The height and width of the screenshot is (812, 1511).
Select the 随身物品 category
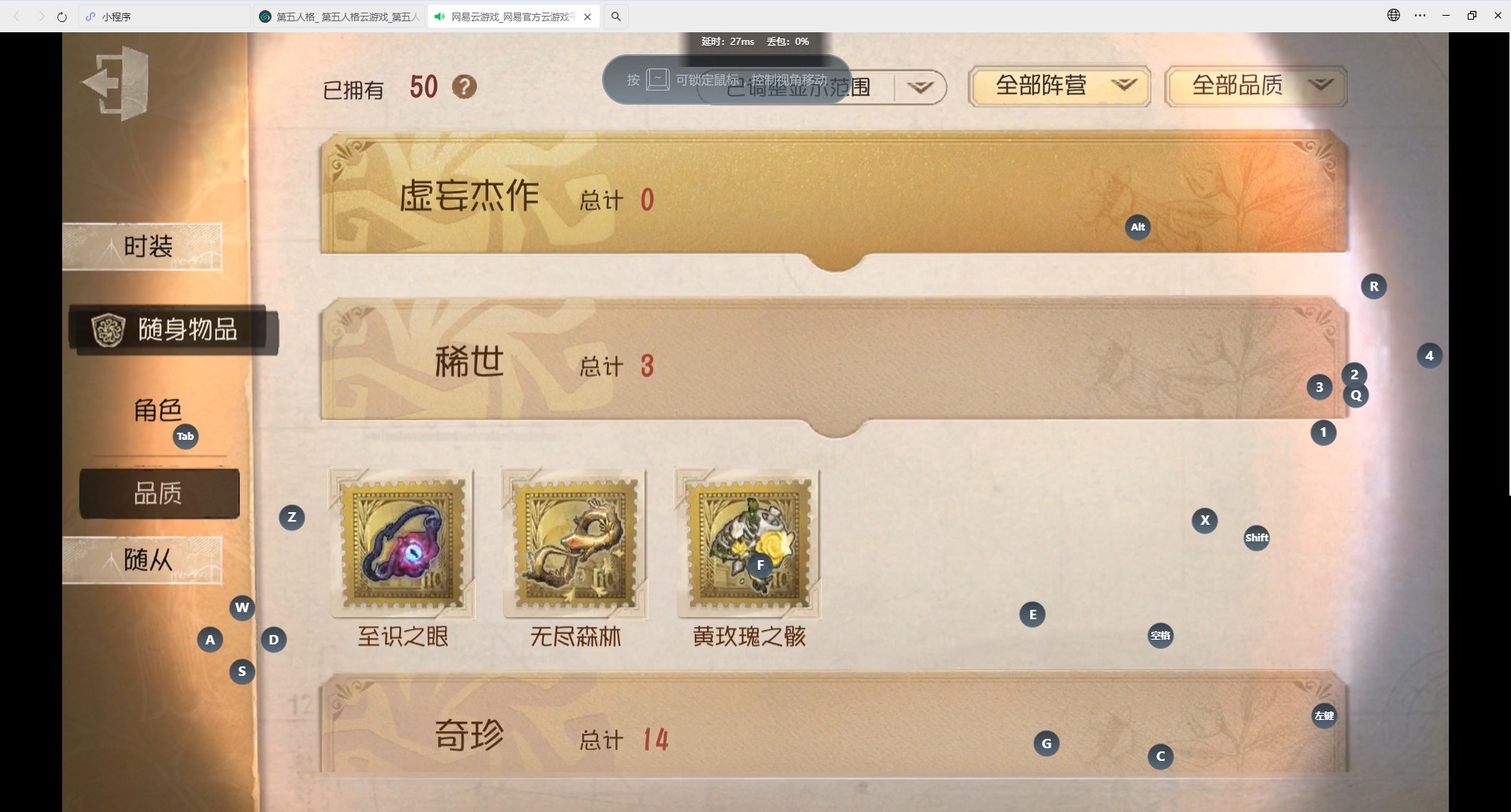click(174, 329)
